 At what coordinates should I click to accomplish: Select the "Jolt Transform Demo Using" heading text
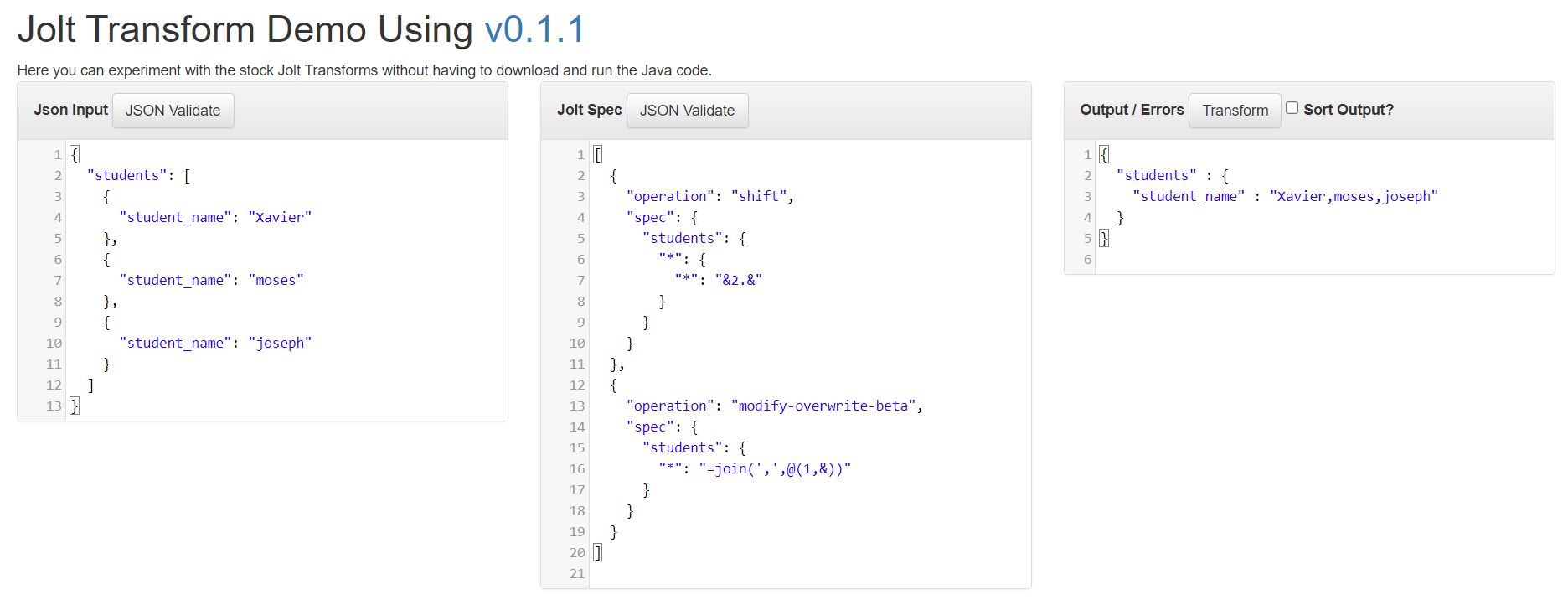245,30
